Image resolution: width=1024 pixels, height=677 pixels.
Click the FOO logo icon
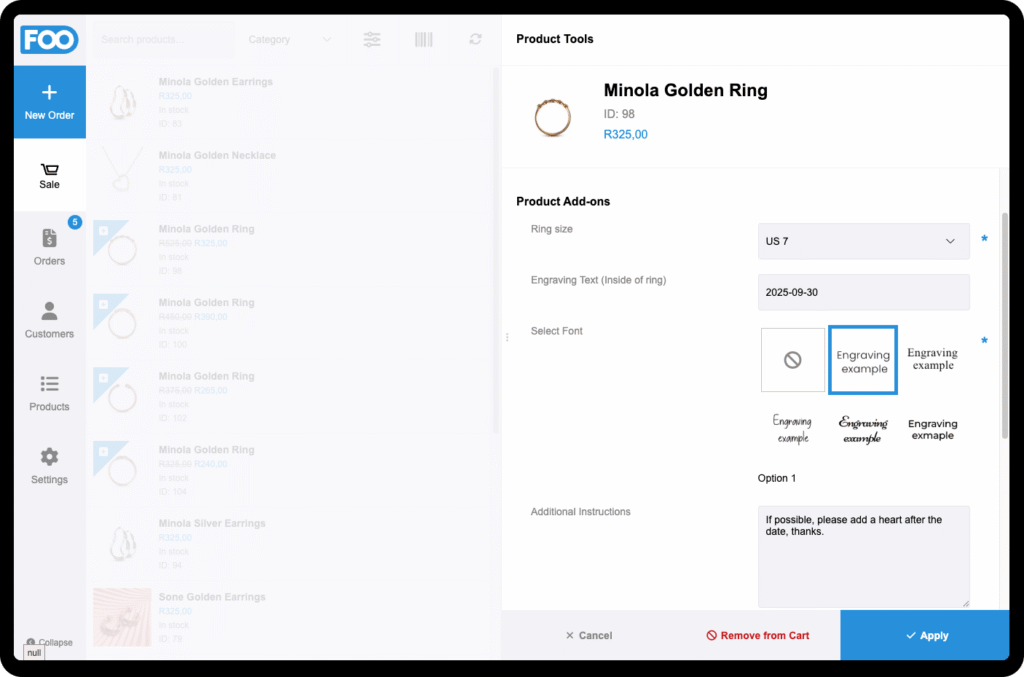(49, 39)
